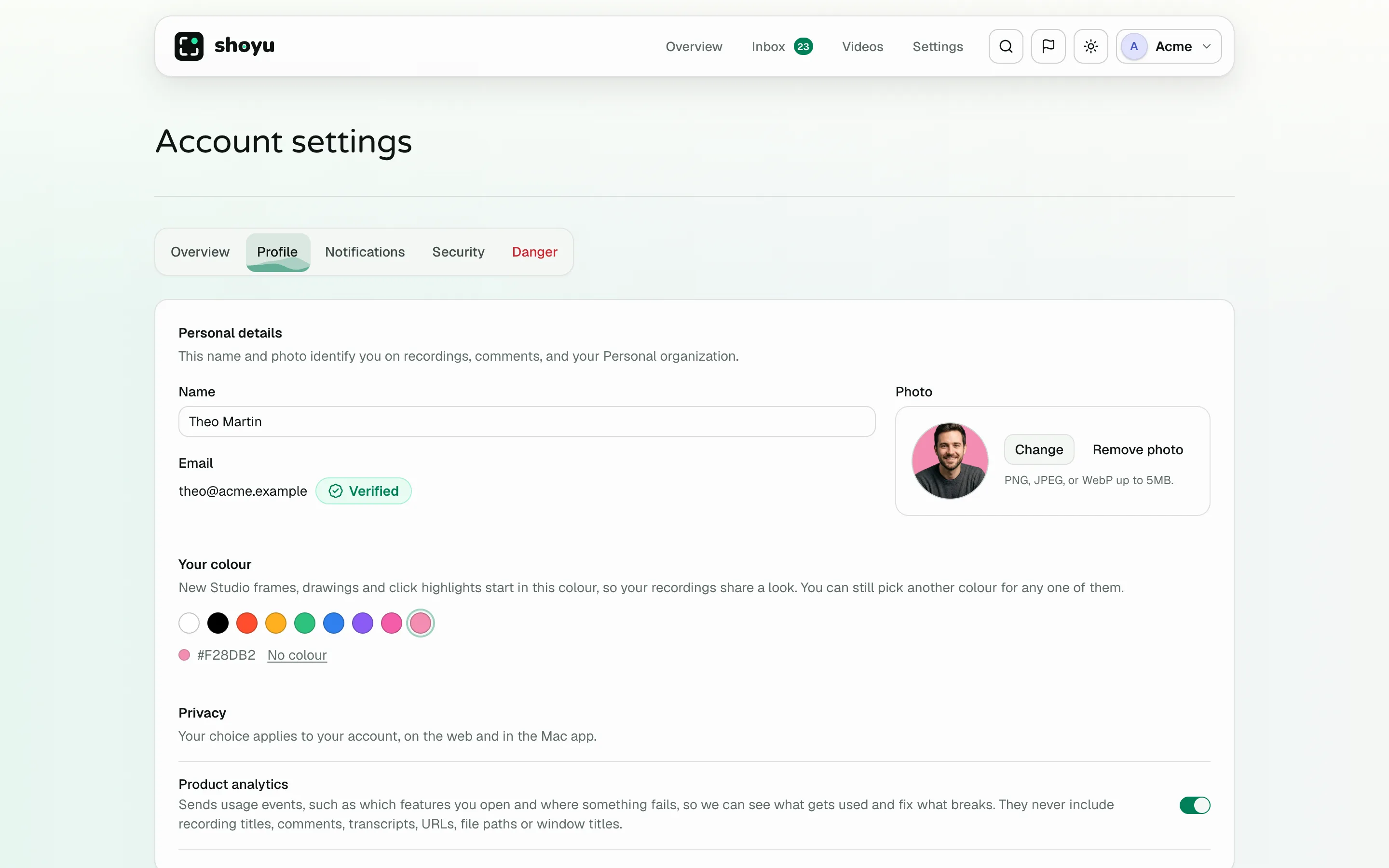Screen dimensions: 1389x868
Task: Open Videos in top navigation
Action: point(862,46)
